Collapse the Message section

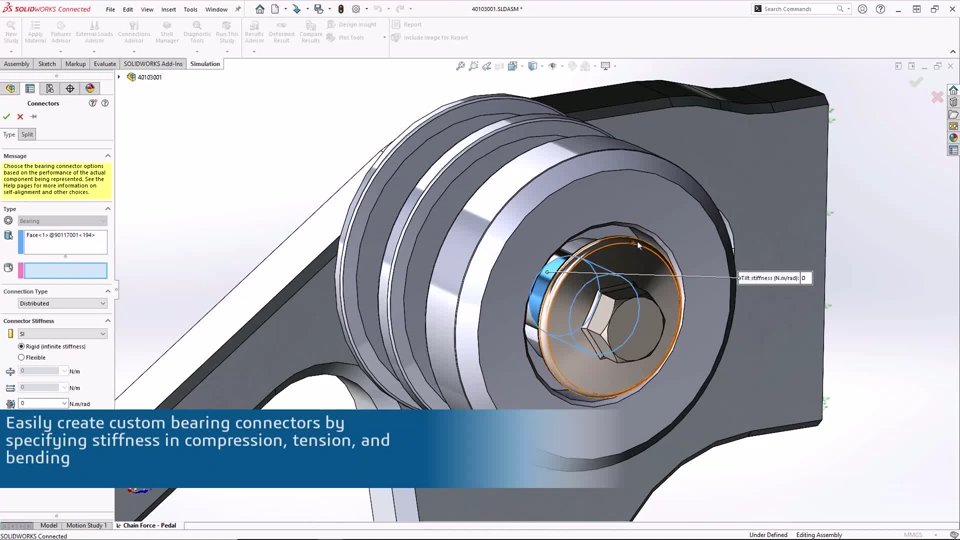tap(108, 156)
